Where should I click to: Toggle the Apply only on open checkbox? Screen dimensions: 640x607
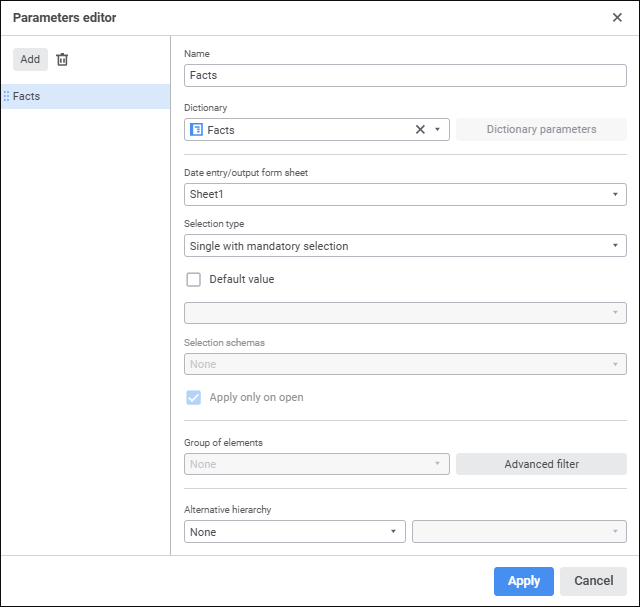coord(194,397)
